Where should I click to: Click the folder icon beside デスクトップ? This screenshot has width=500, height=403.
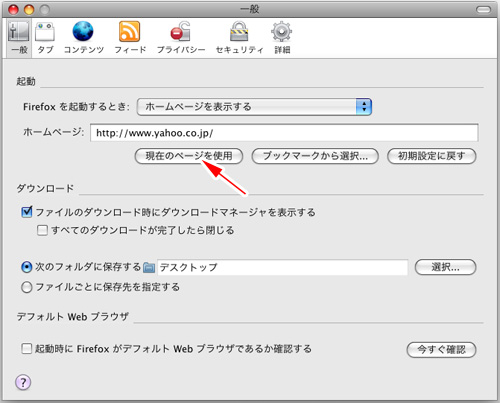(x=149, y=267)
